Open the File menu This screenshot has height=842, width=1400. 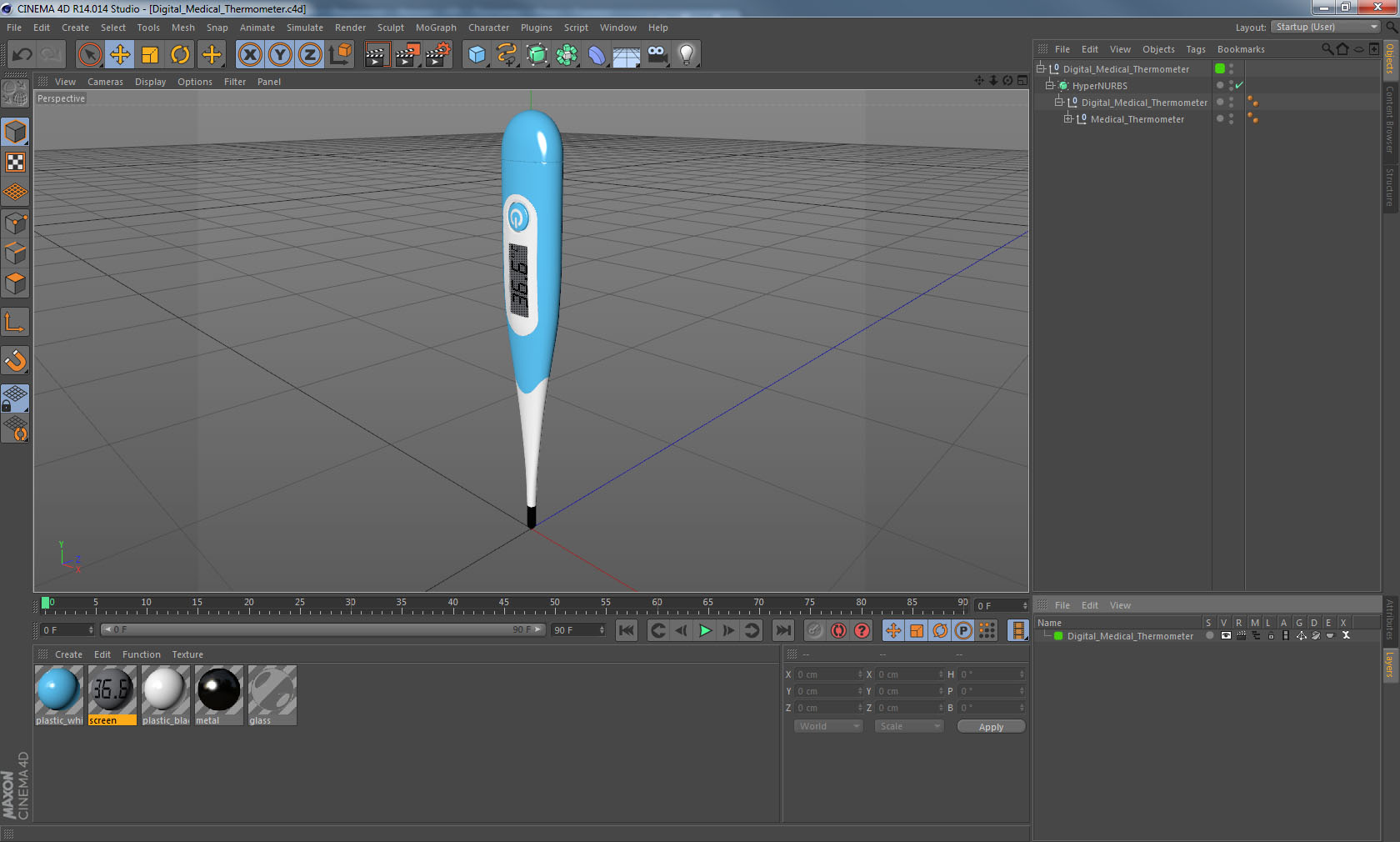pos(14,28)
